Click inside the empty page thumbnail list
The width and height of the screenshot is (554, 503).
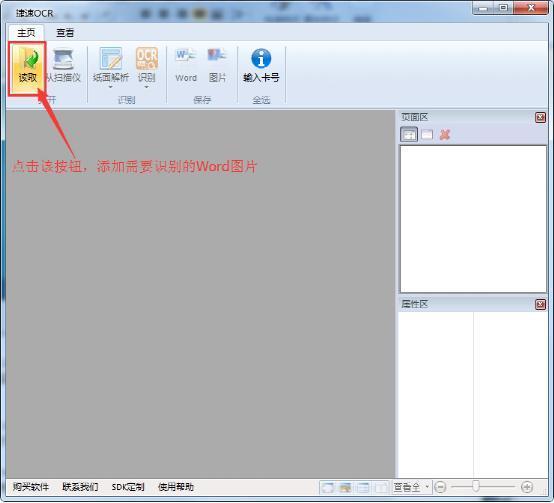click(x=473, y=219)
